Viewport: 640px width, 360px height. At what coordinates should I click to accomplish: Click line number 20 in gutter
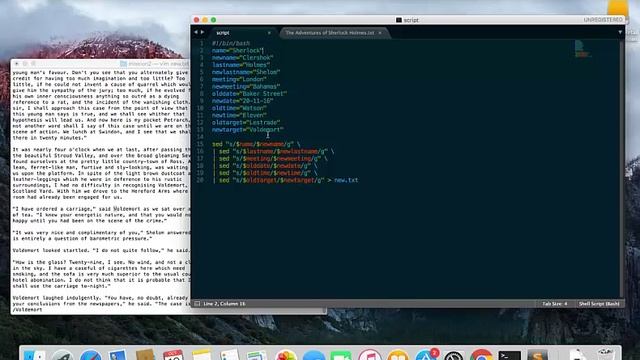200,180
